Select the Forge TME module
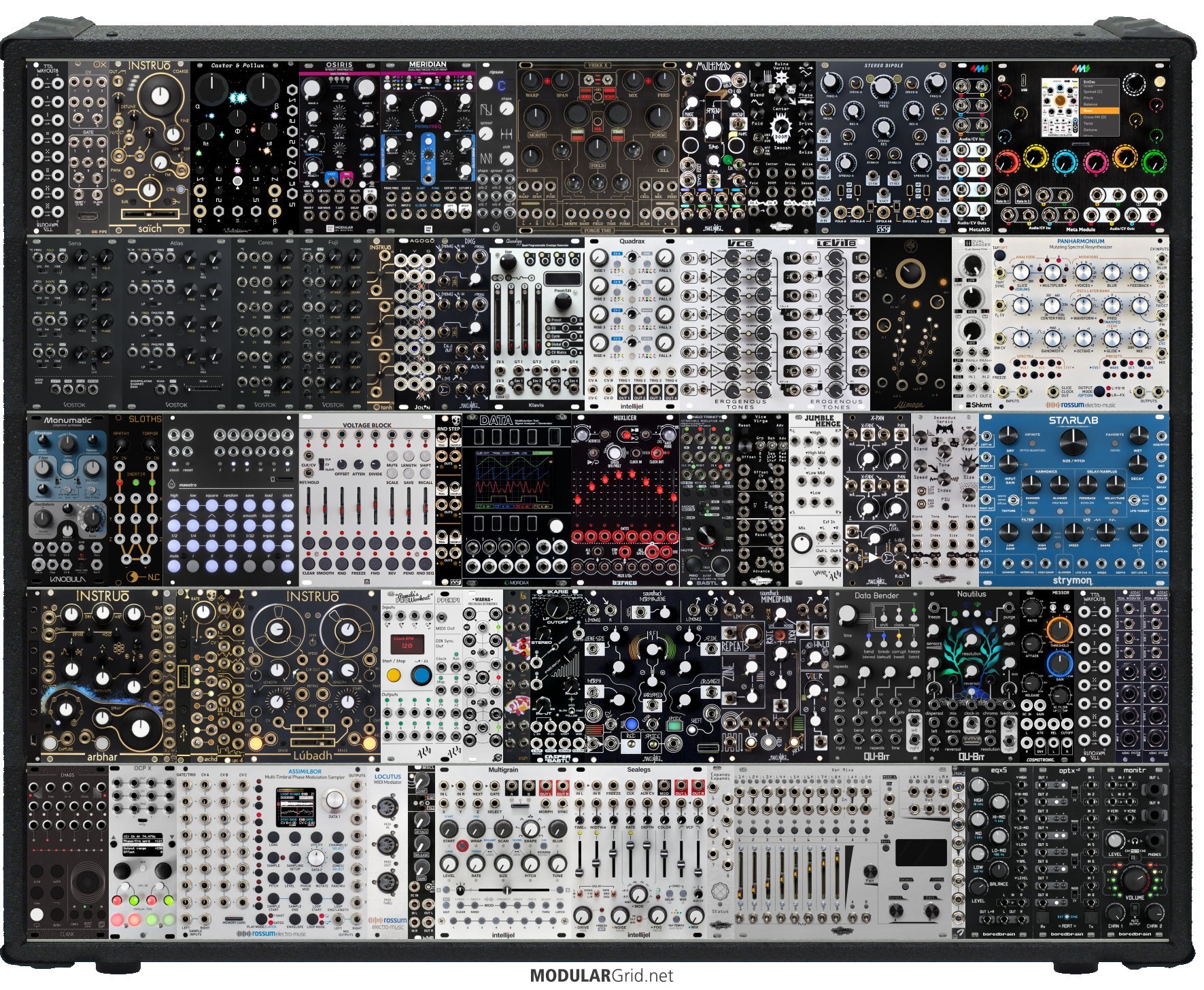1204x990 pixels. pos(598,148)
